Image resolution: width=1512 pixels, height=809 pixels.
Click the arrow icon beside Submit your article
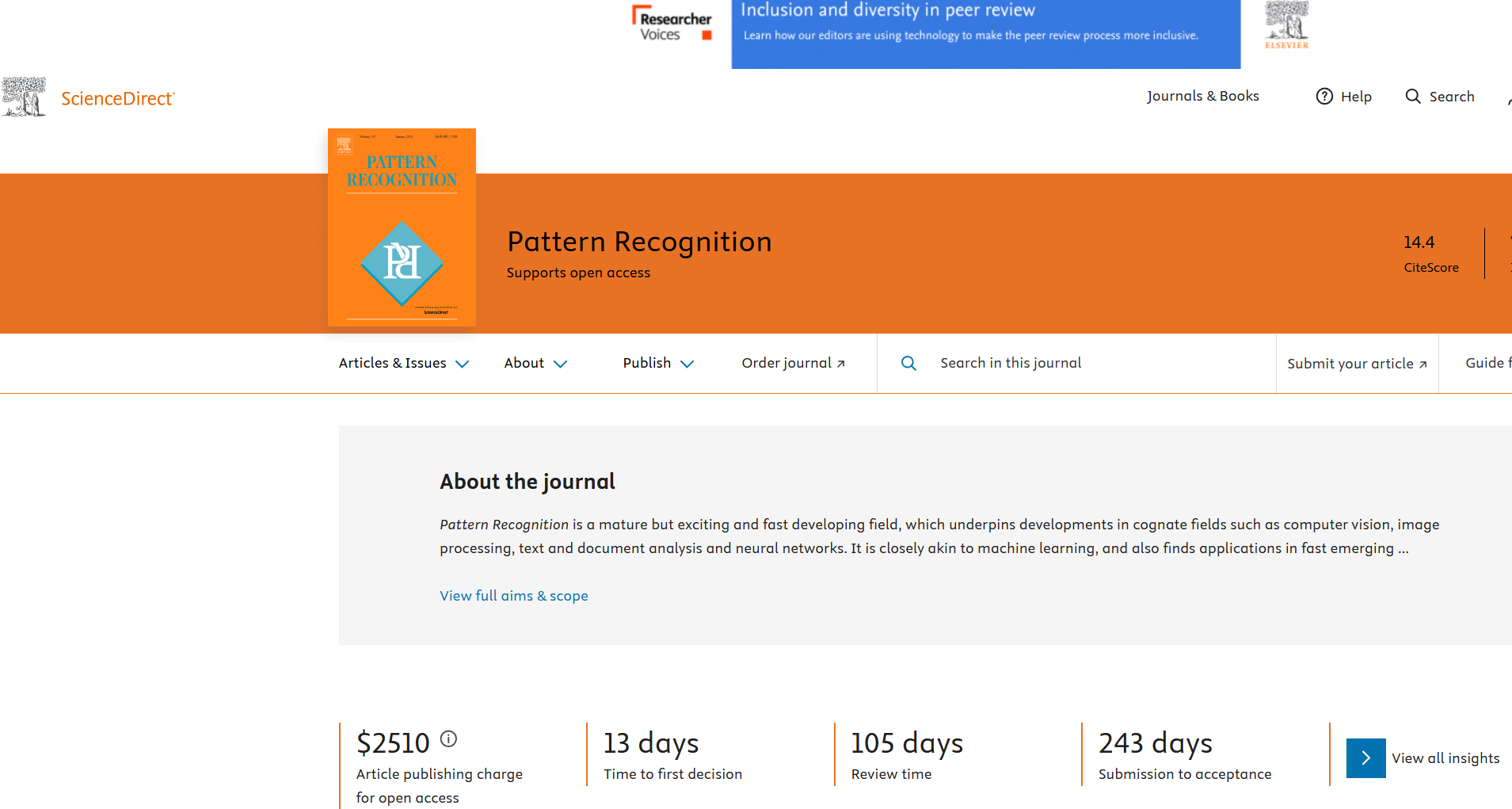[x=1422, y=364]
